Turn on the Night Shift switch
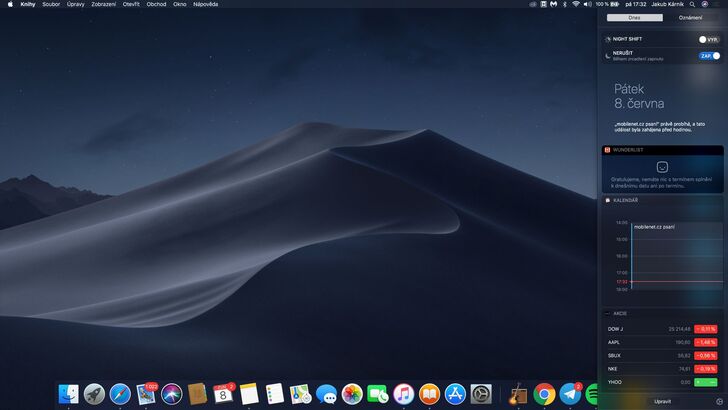Image resolution: width=728 pixels, height=410 pixels. (709, 39)
